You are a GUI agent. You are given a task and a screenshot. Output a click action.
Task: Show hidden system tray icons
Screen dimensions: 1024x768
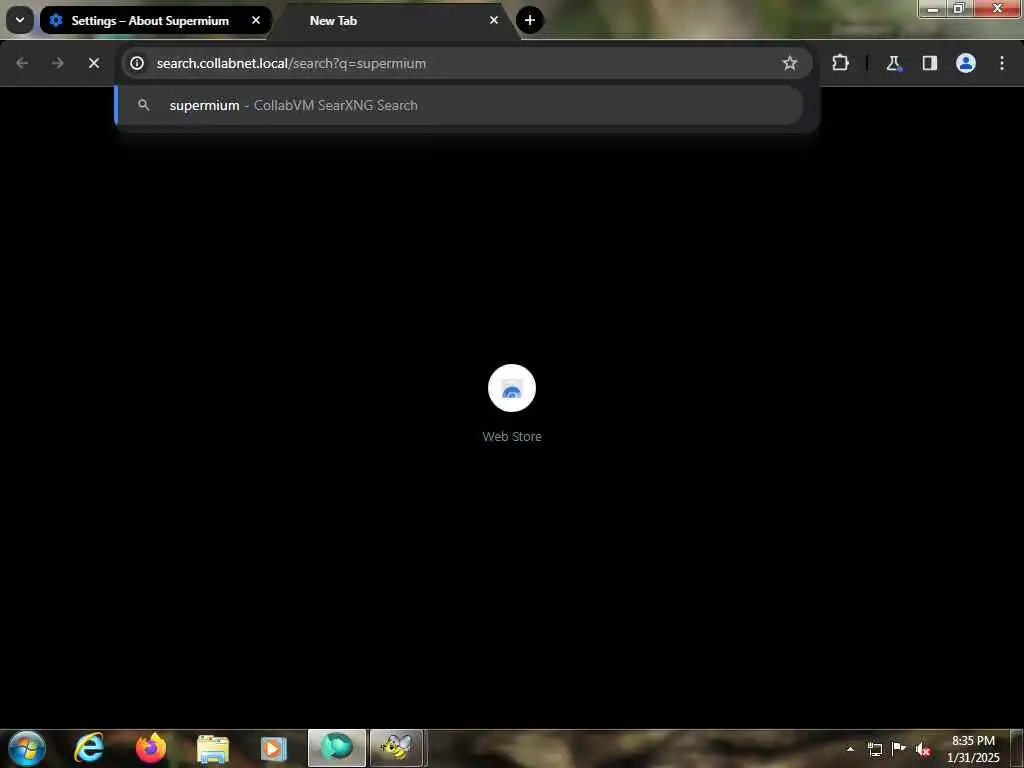(850, 749)
